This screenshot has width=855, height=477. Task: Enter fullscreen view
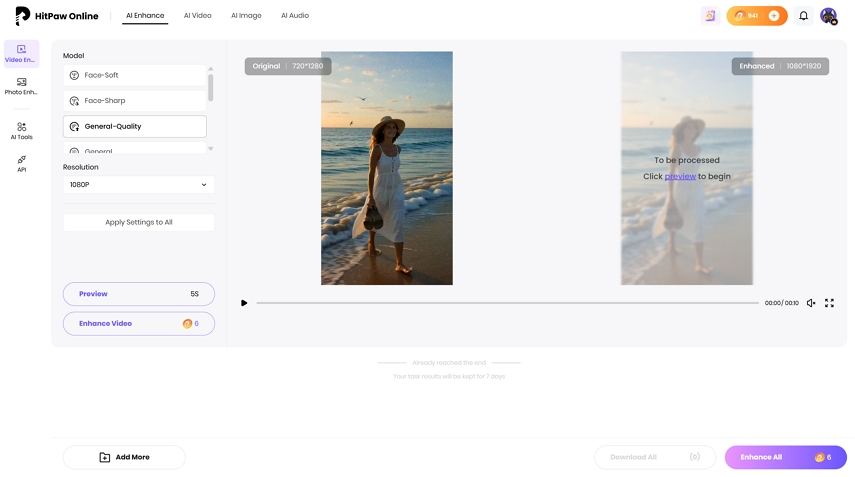829,303
